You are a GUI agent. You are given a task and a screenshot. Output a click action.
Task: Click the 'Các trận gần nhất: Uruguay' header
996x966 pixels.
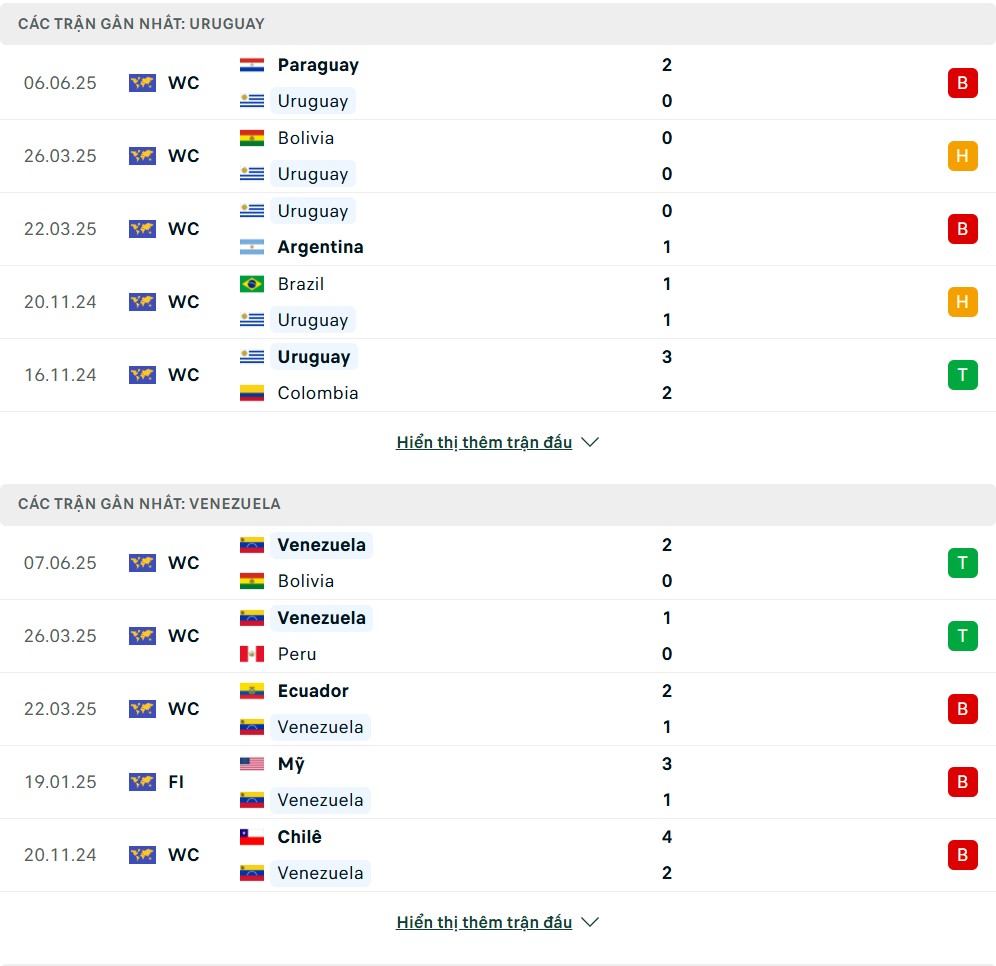498,23
